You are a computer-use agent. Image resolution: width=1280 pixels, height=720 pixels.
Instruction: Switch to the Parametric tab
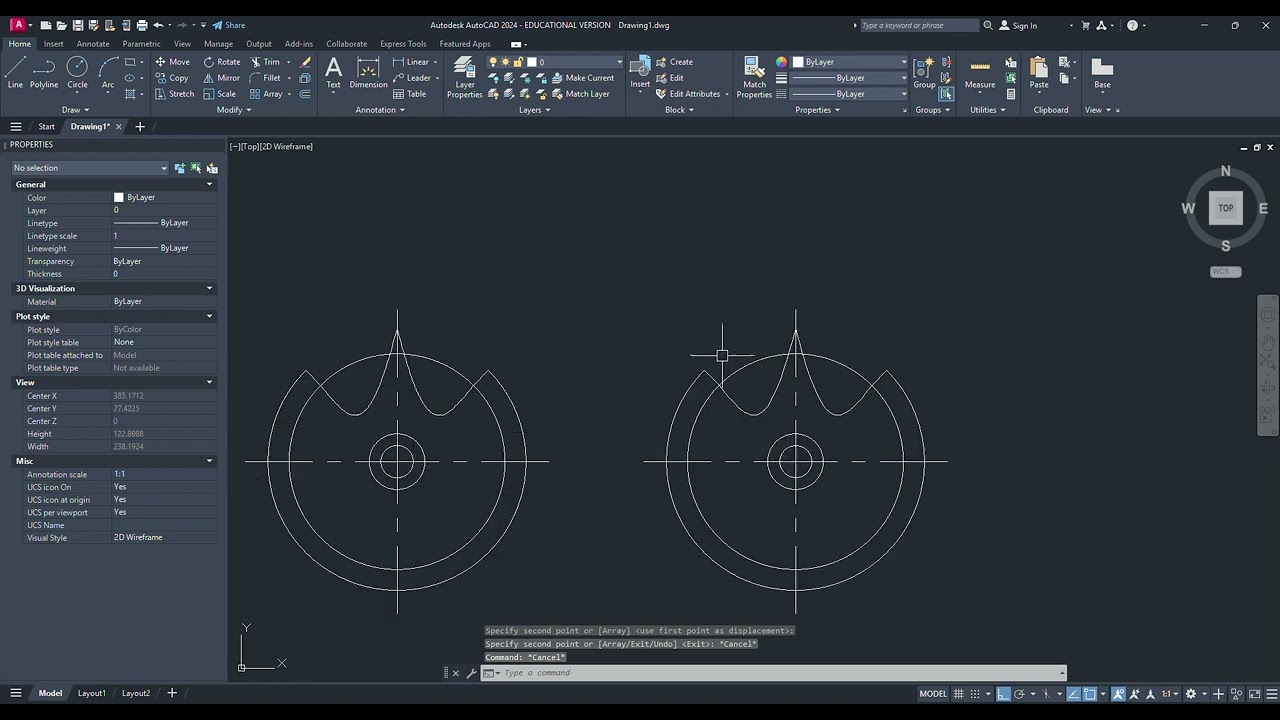pyautogui.click(x=141, y=44)
